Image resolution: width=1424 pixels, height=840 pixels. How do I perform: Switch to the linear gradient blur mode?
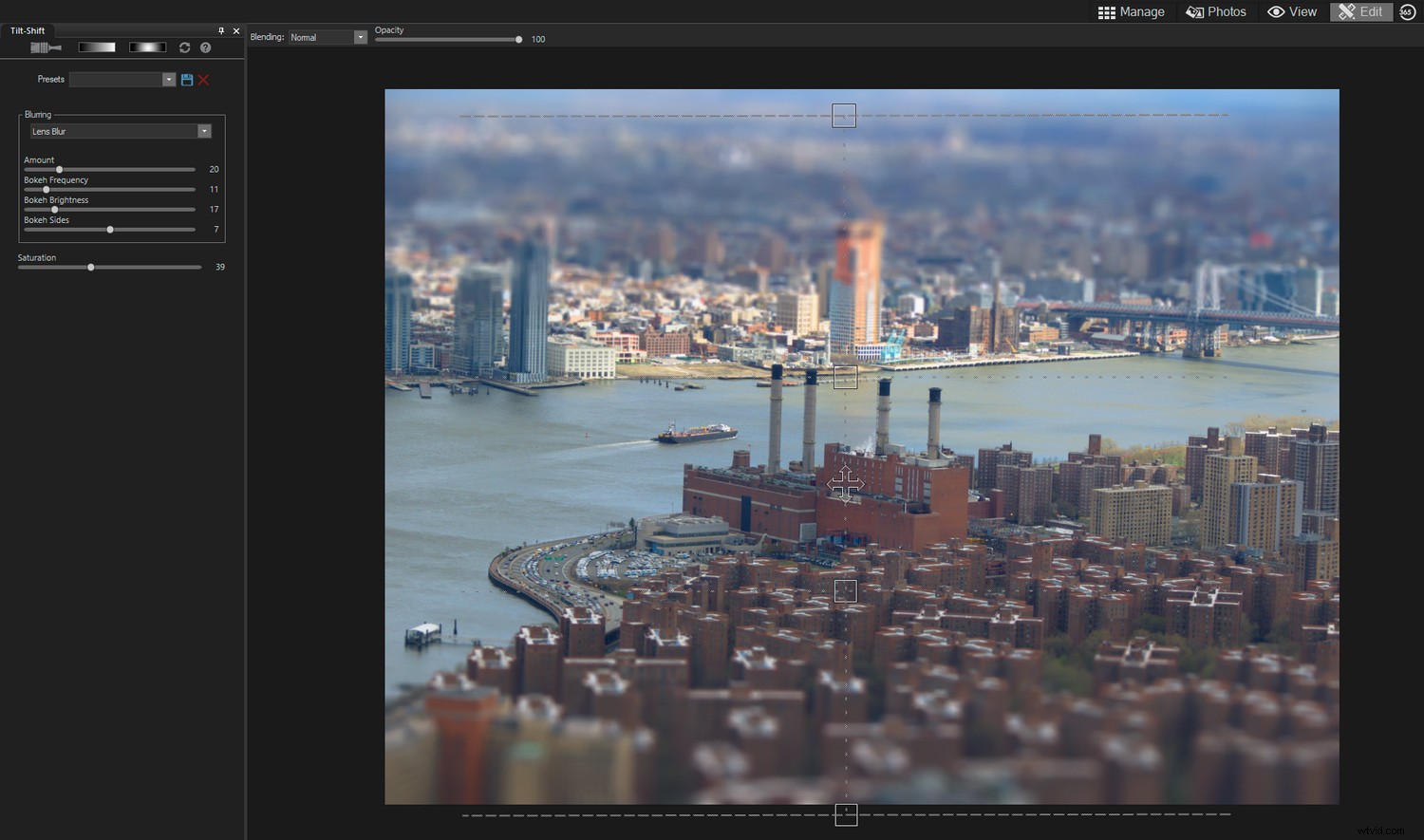click(x=96, y=47)
